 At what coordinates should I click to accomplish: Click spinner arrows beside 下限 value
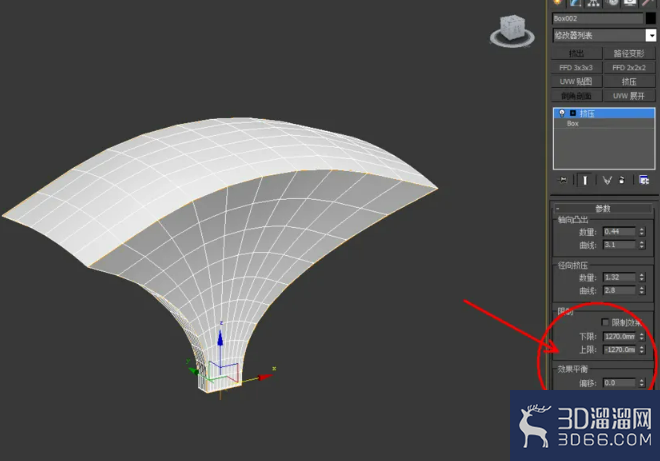click(x=642, y=336)
